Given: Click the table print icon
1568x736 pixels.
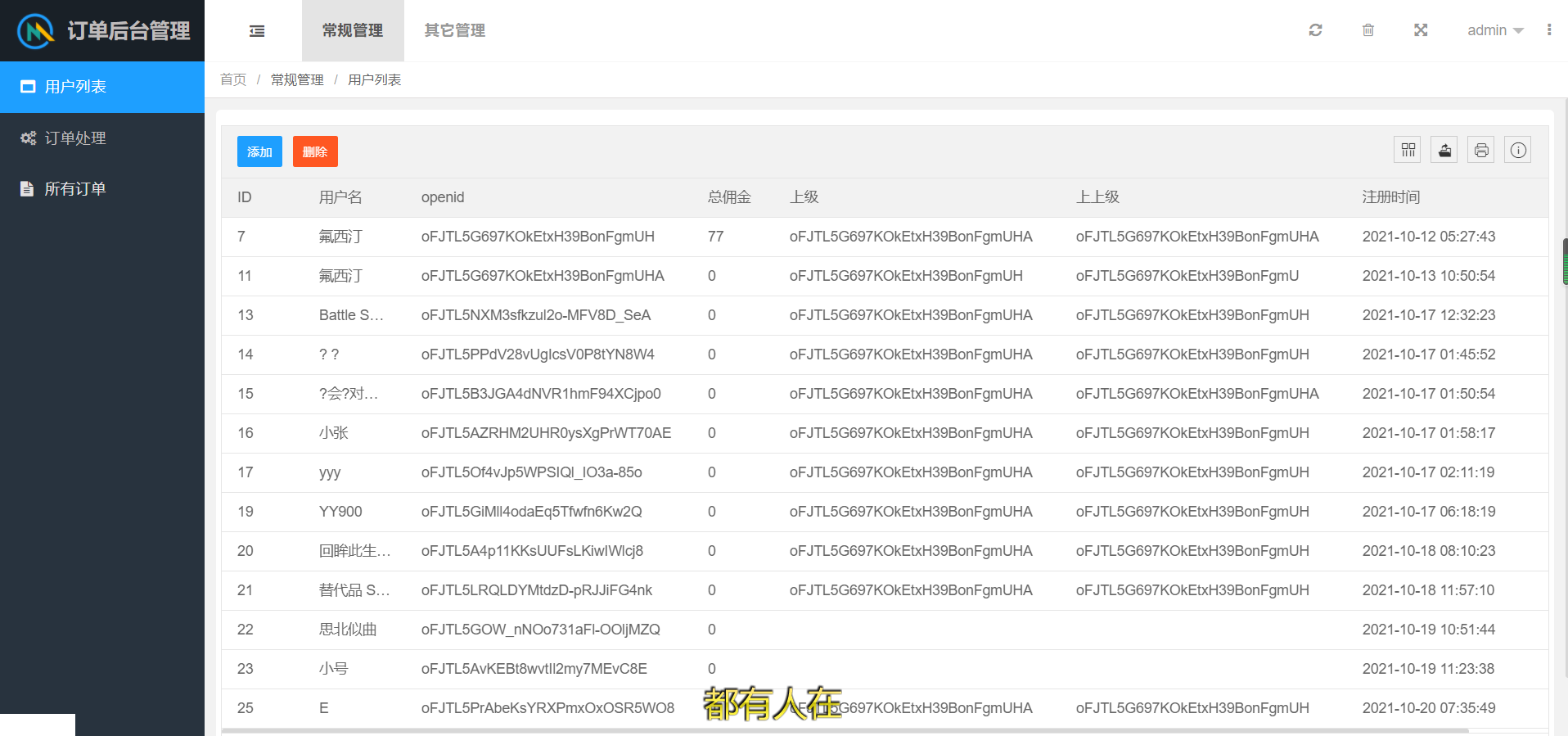Looking at the screenshot, I should click(x=1481, y=150).
